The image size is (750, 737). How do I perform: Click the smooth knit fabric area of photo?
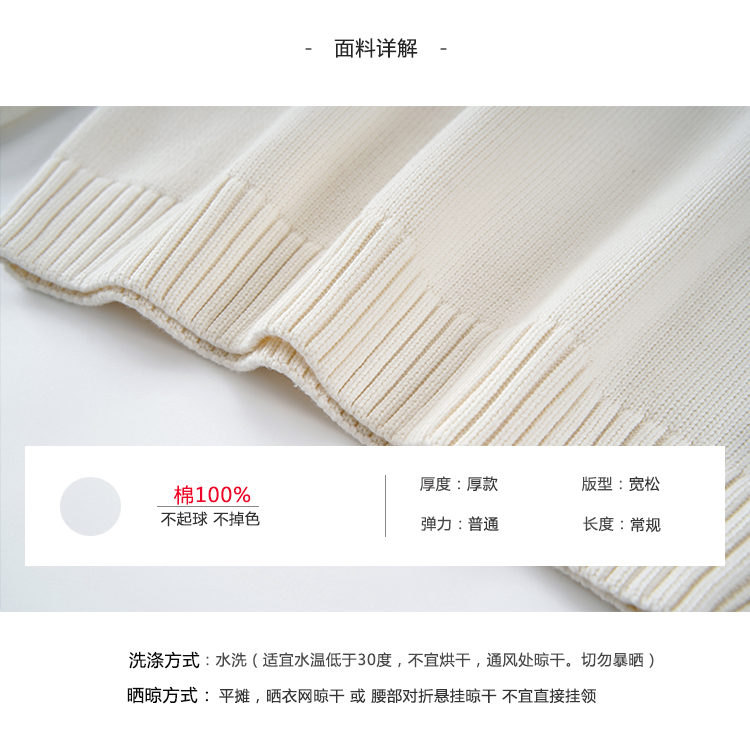pos(550,215)
